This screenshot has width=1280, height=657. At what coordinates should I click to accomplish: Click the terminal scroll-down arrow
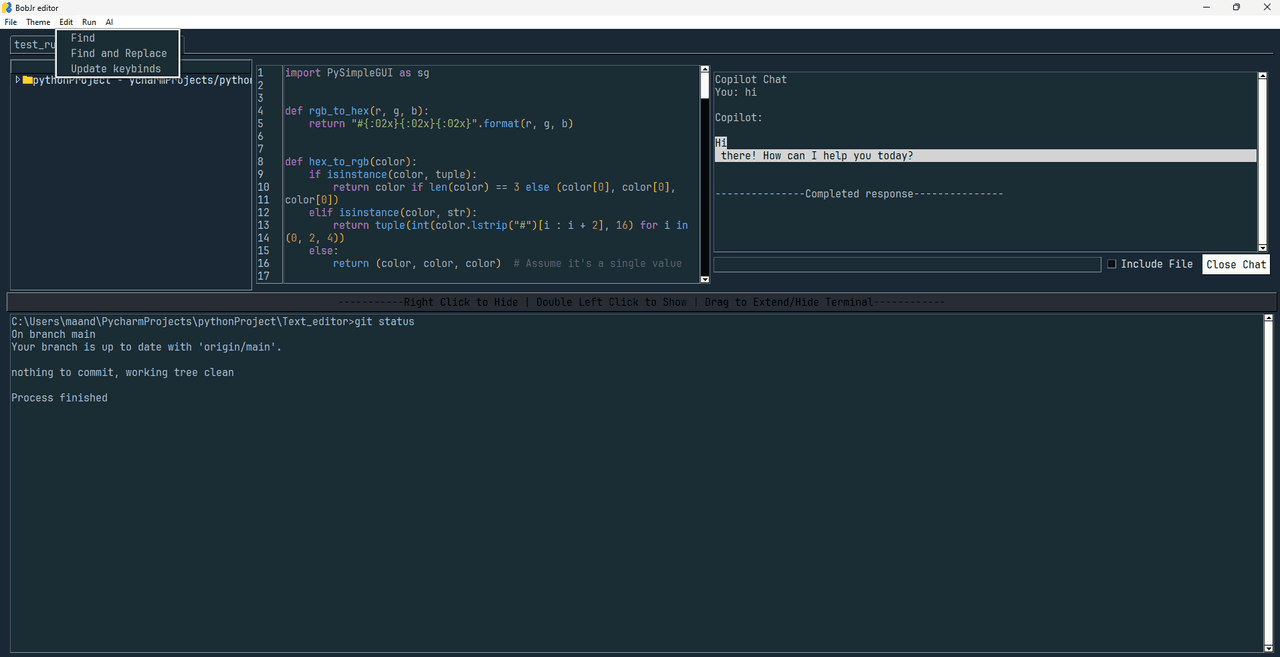[1269, 646]
